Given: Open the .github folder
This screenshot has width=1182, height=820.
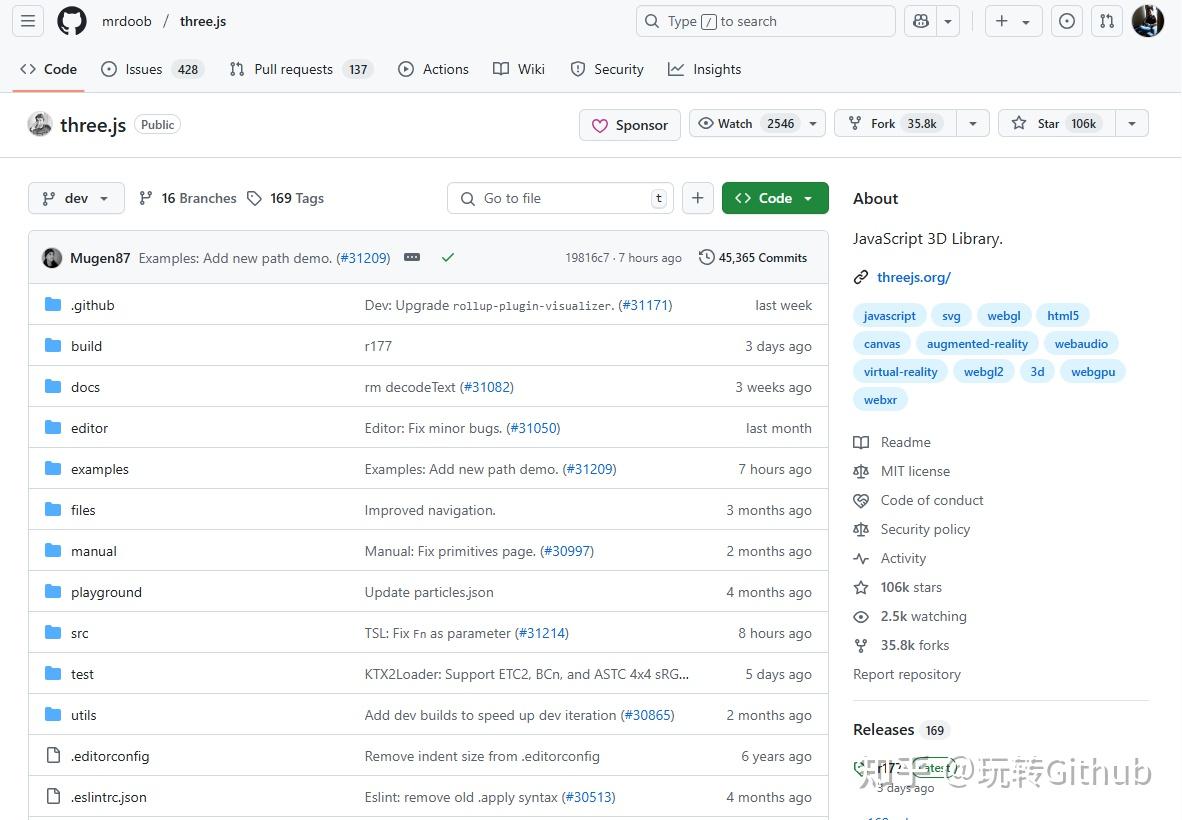Looking at the screenshot, I should [x=93, y=305].
